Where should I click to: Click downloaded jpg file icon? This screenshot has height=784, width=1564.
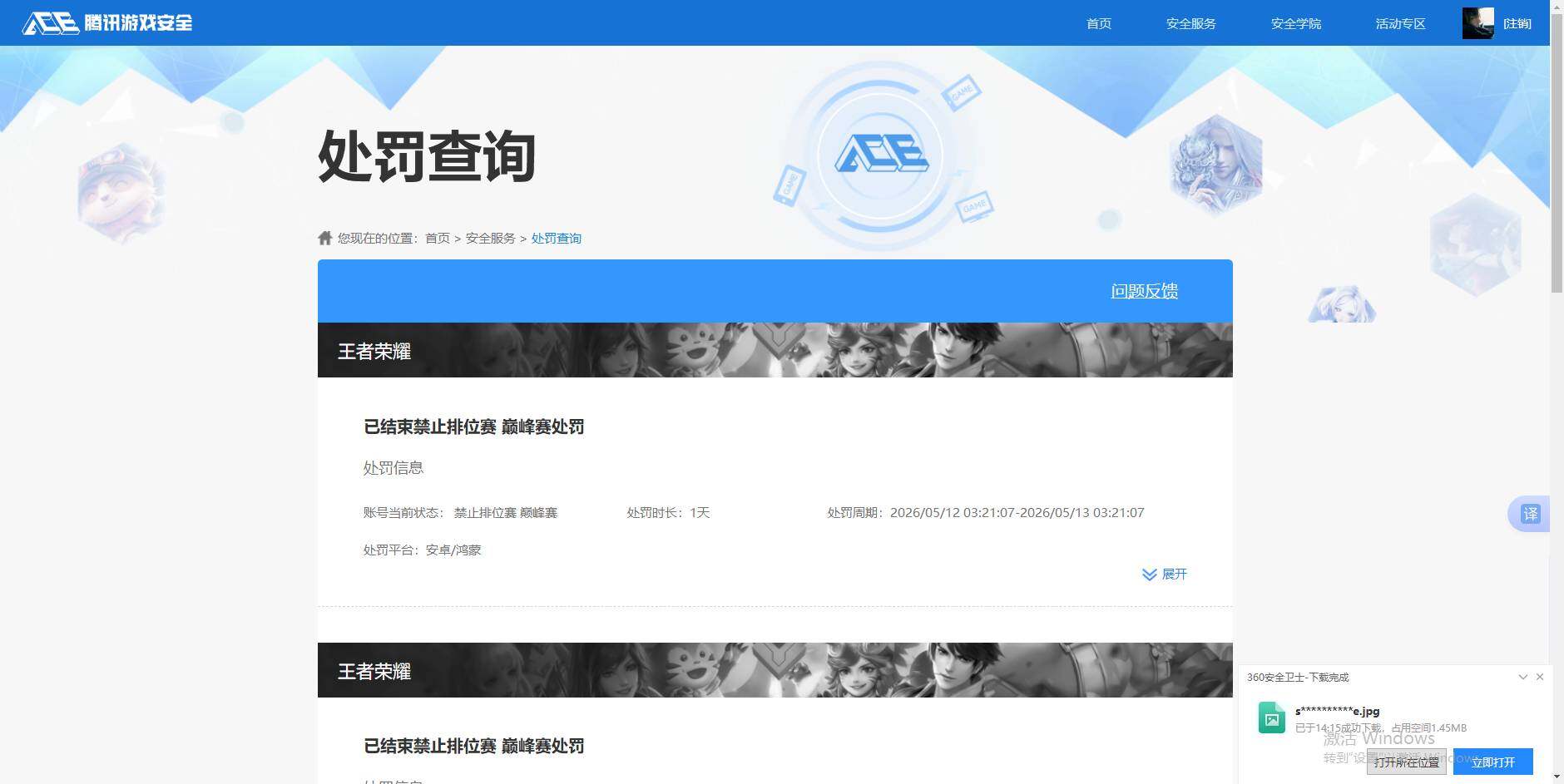1271,717
